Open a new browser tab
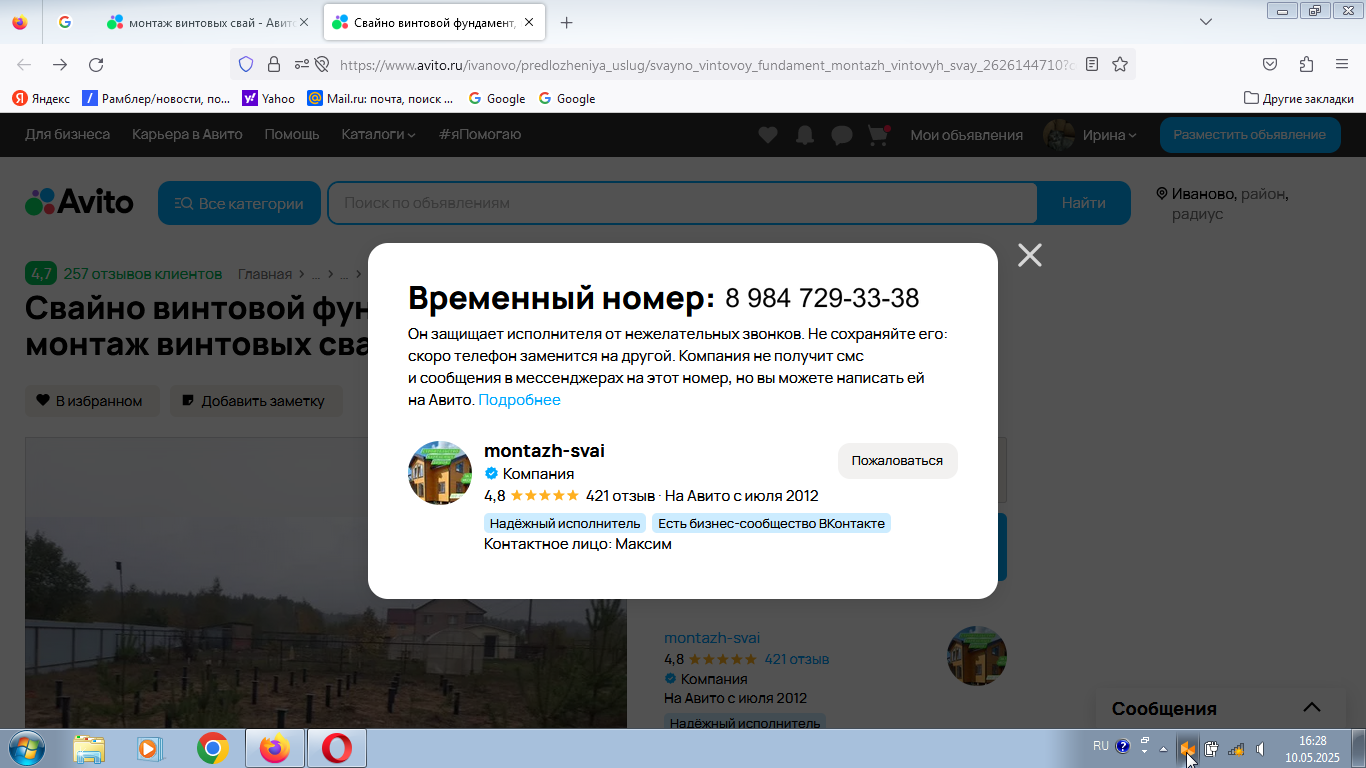 coord(567,22)
